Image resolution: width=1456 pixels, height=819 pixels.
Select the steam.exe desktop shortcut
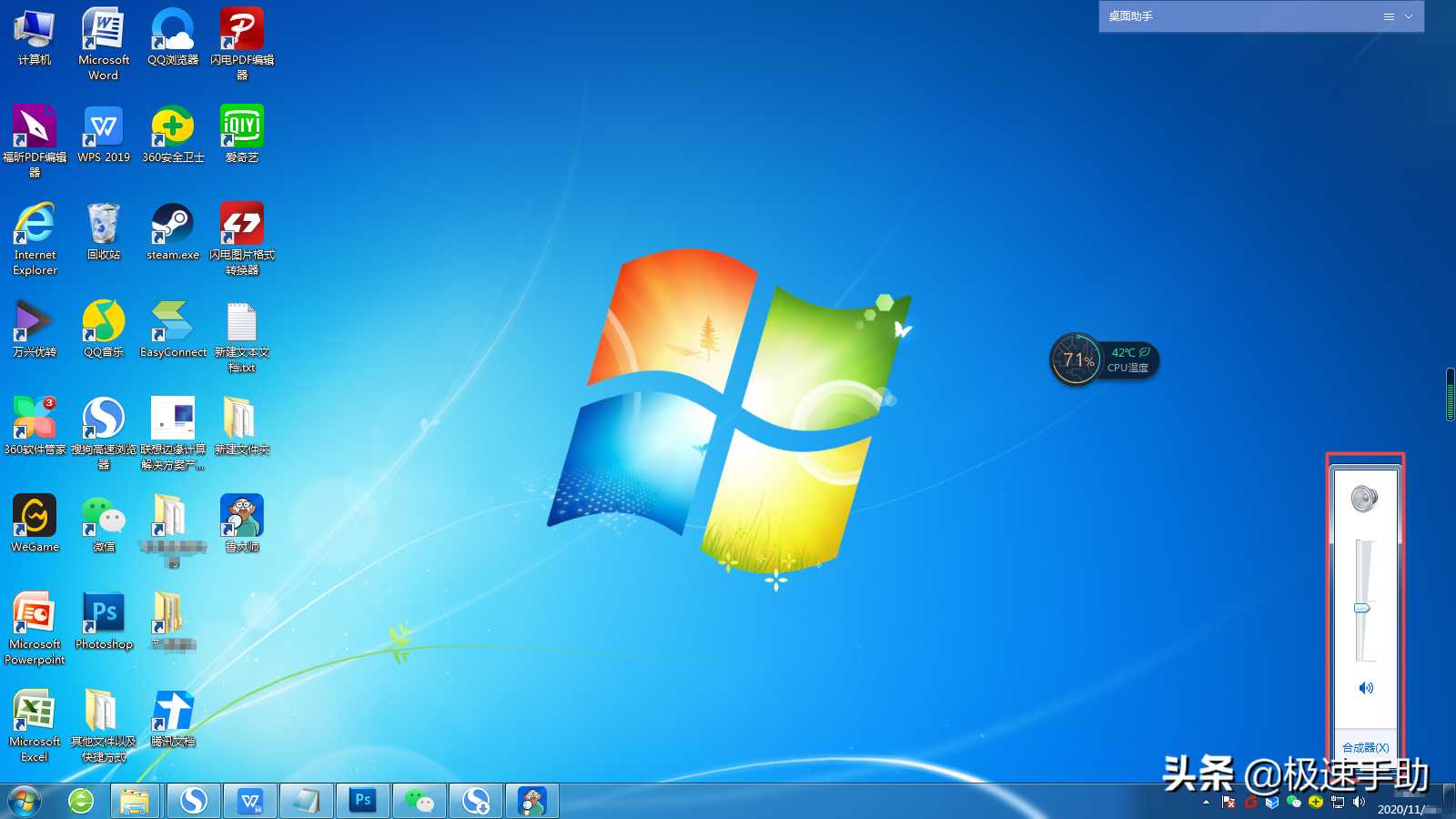[173, 232]
